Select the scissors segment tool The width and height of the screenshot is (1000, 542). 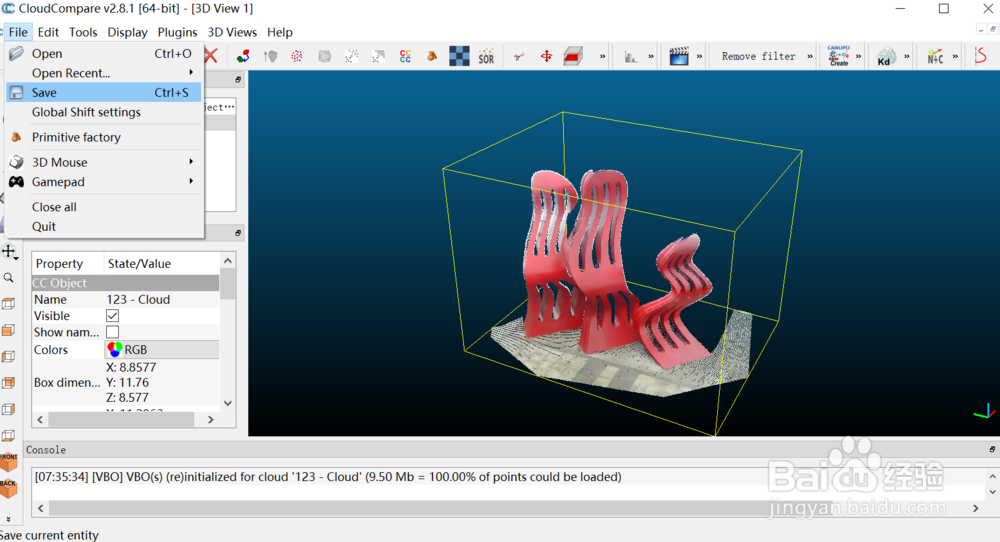point(519,57)
